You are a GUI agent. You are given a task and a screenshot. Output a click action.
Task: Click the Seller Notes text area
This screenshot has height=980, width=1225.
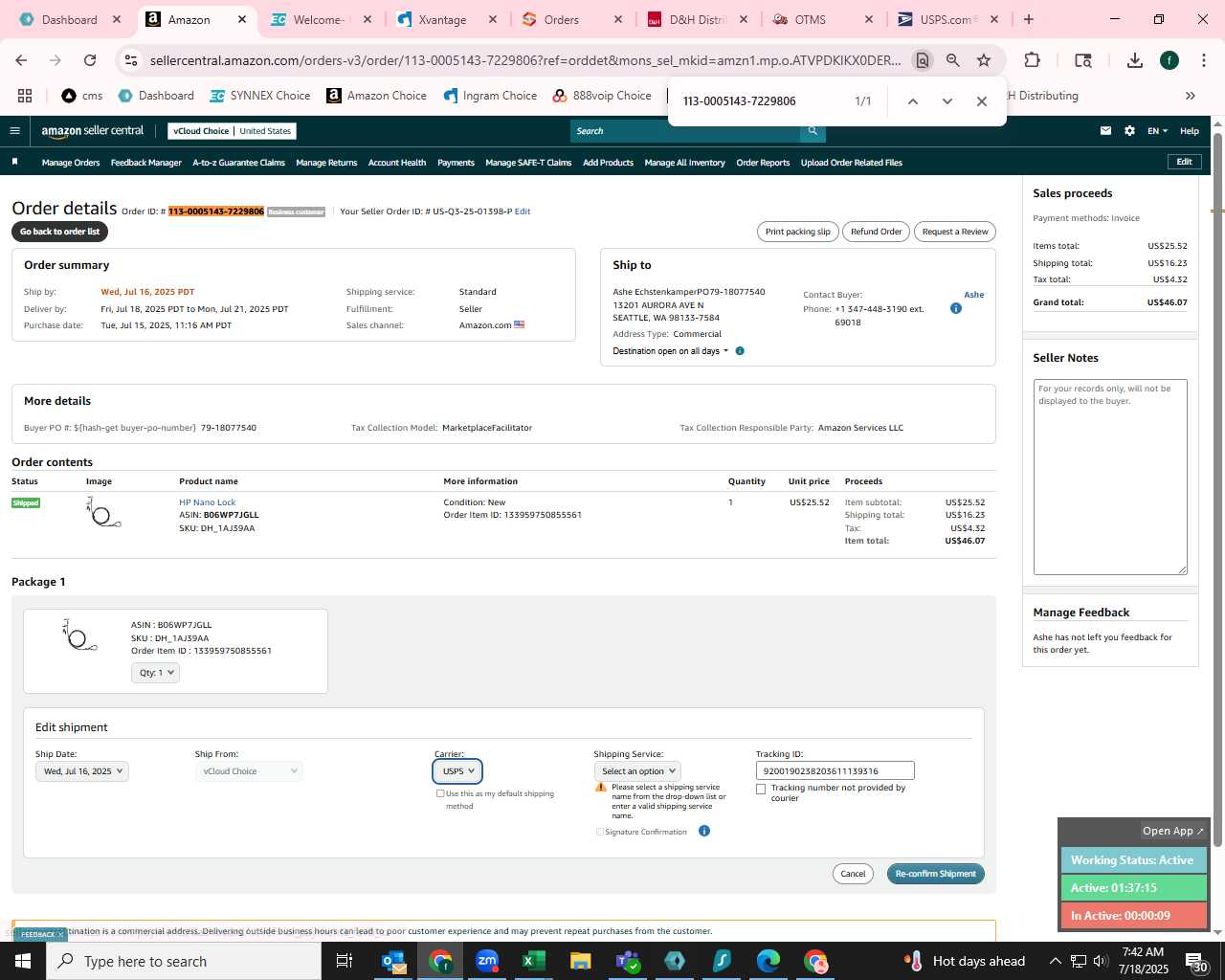click(1110, 478)
